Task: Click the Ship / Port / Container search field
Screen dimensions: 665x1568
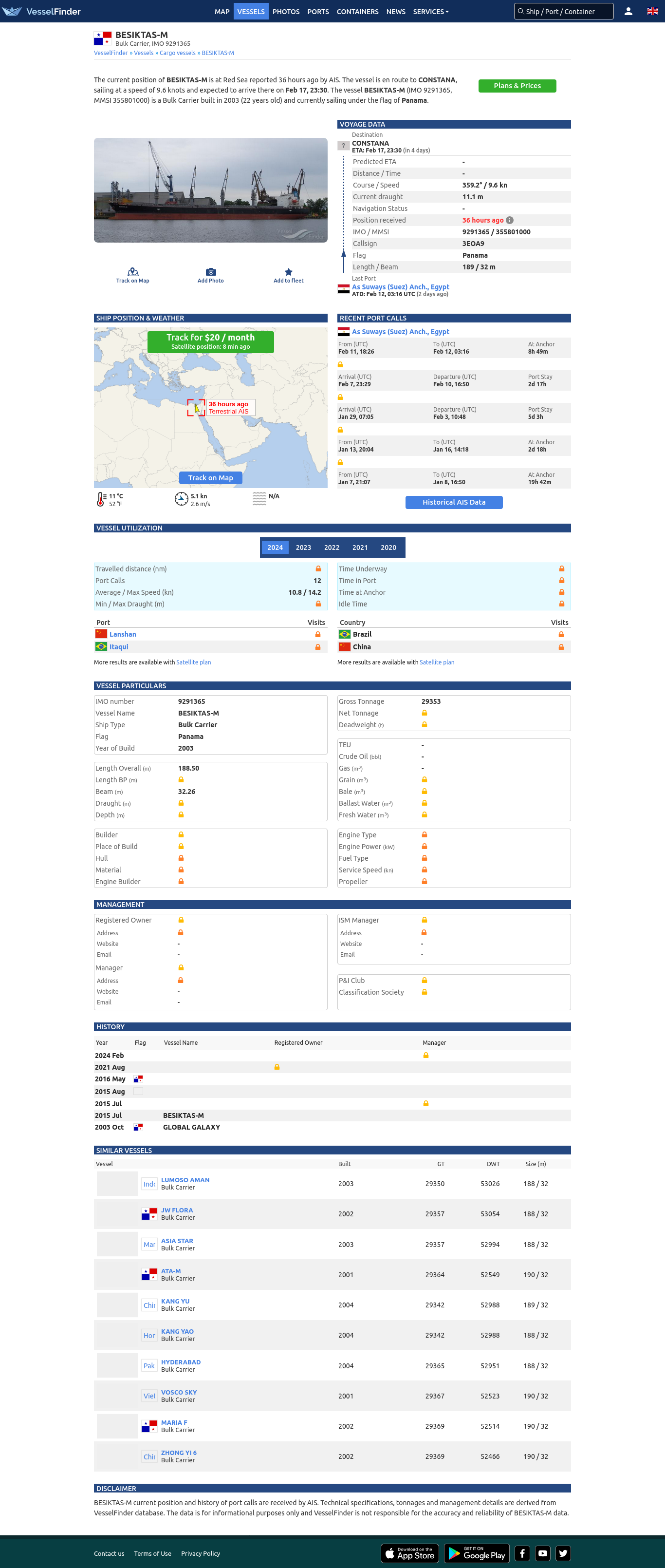Action: click(564, 12)
